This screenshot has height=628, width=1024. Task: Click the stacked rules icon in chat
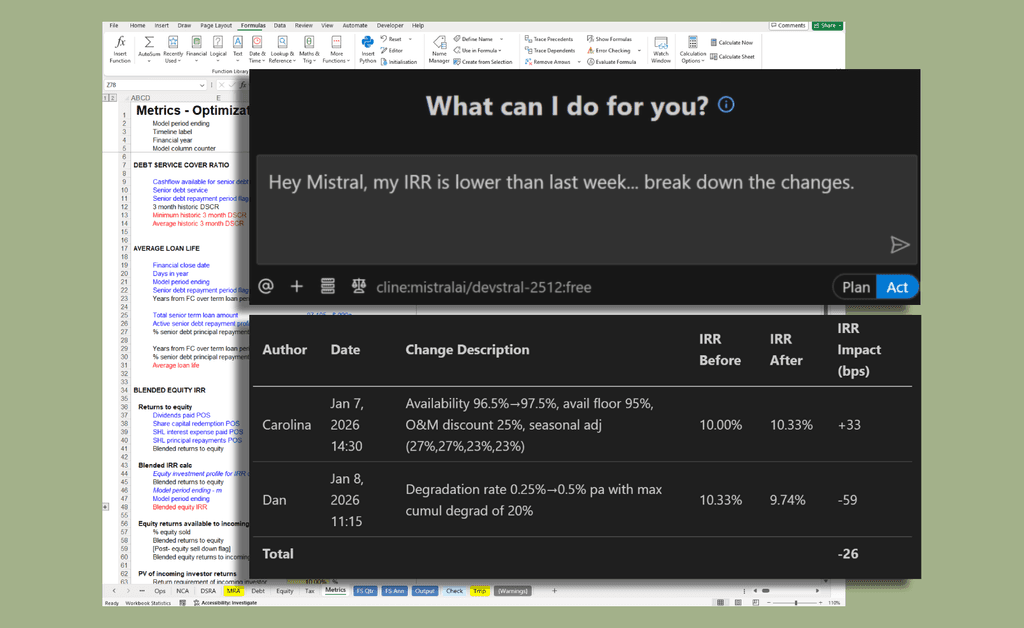tap(328, 287)
